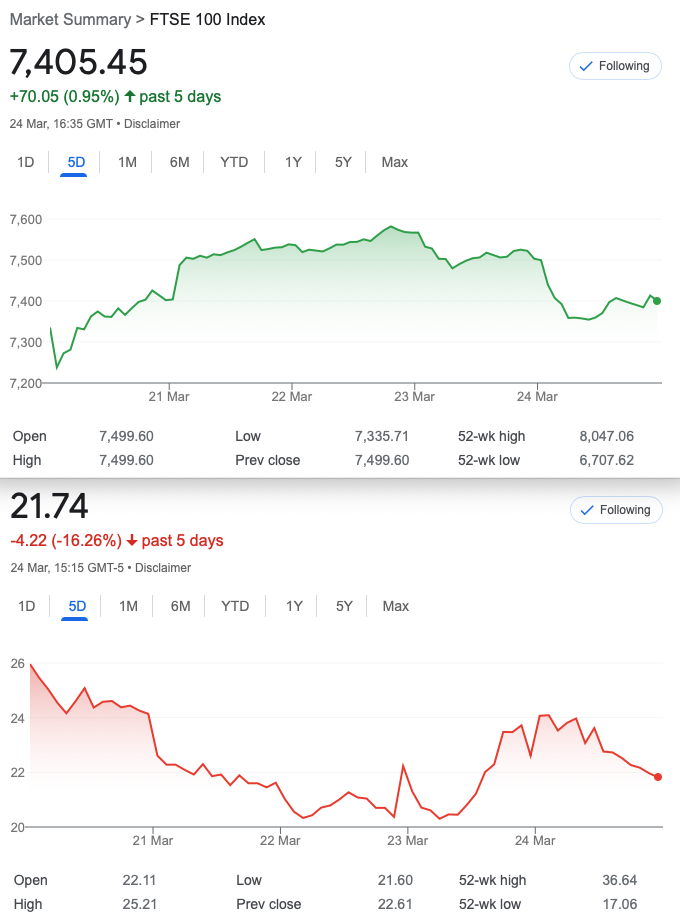The width and height of the screenshot is (680, 918).
Task: Click FTSE 100 price 7,405.45
Action: (x=78, y=62)
